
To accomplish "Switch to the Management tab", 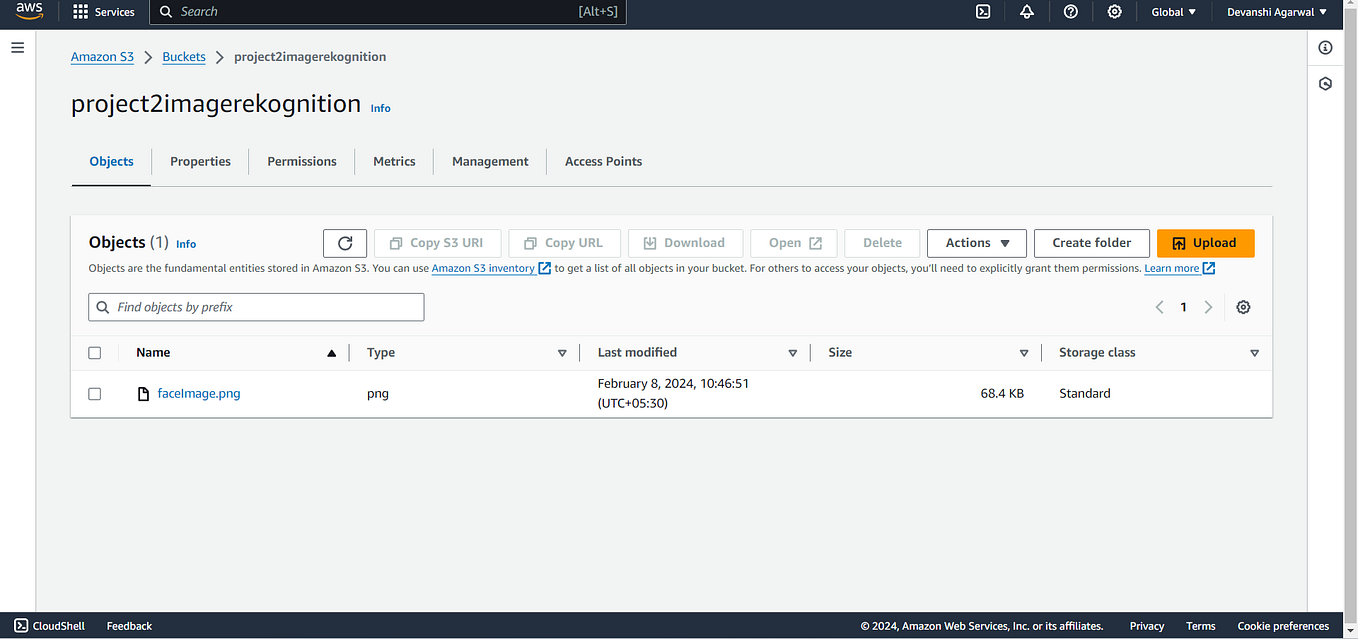I will [x=490, y=162].
